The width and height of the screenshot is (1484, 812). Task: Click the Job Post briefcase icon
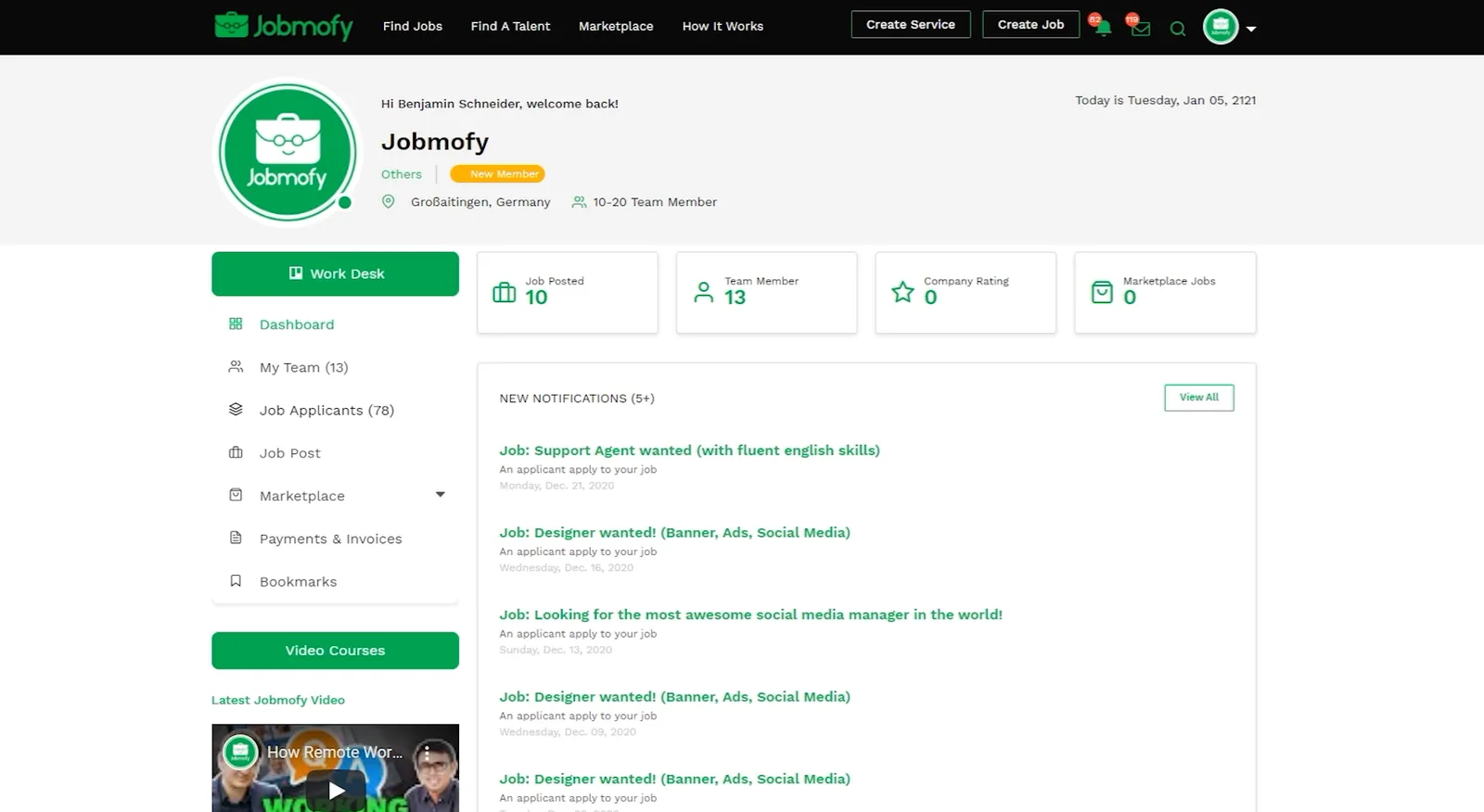236,452
